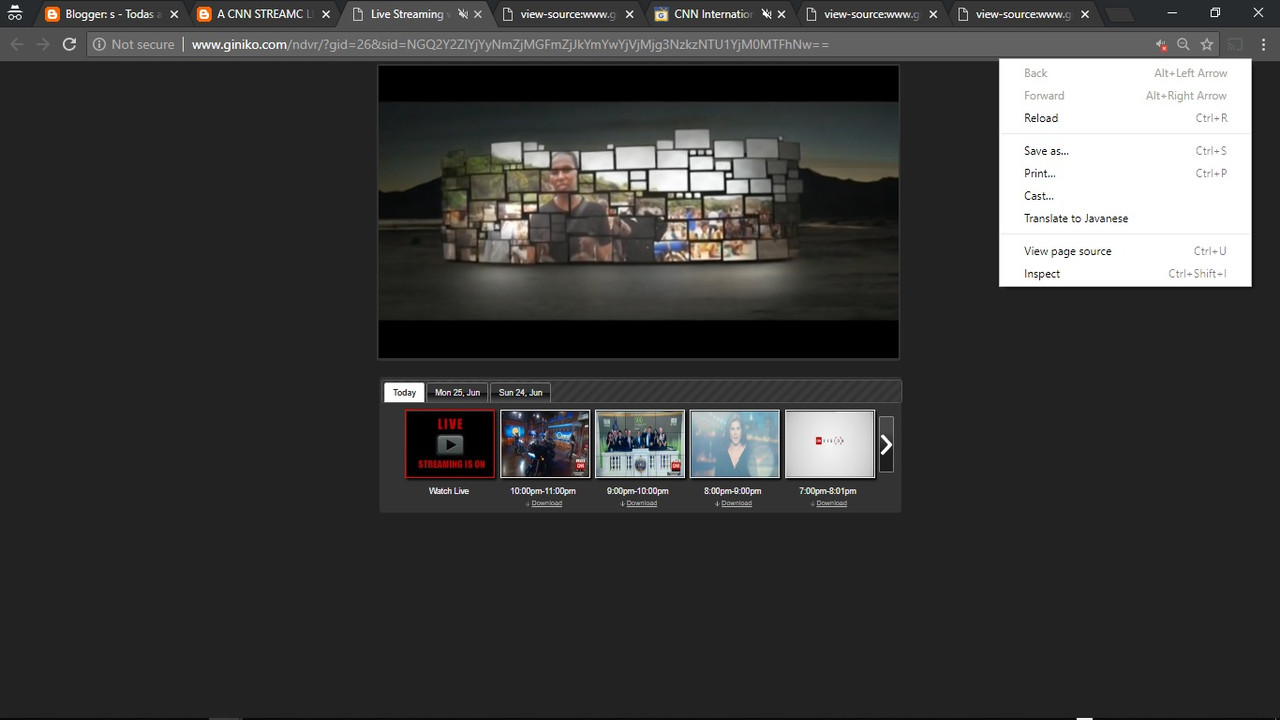Screen dimensions: 1280x720
Task: Click the play icon on the Watch Live thumbnail
Action: 449,443
